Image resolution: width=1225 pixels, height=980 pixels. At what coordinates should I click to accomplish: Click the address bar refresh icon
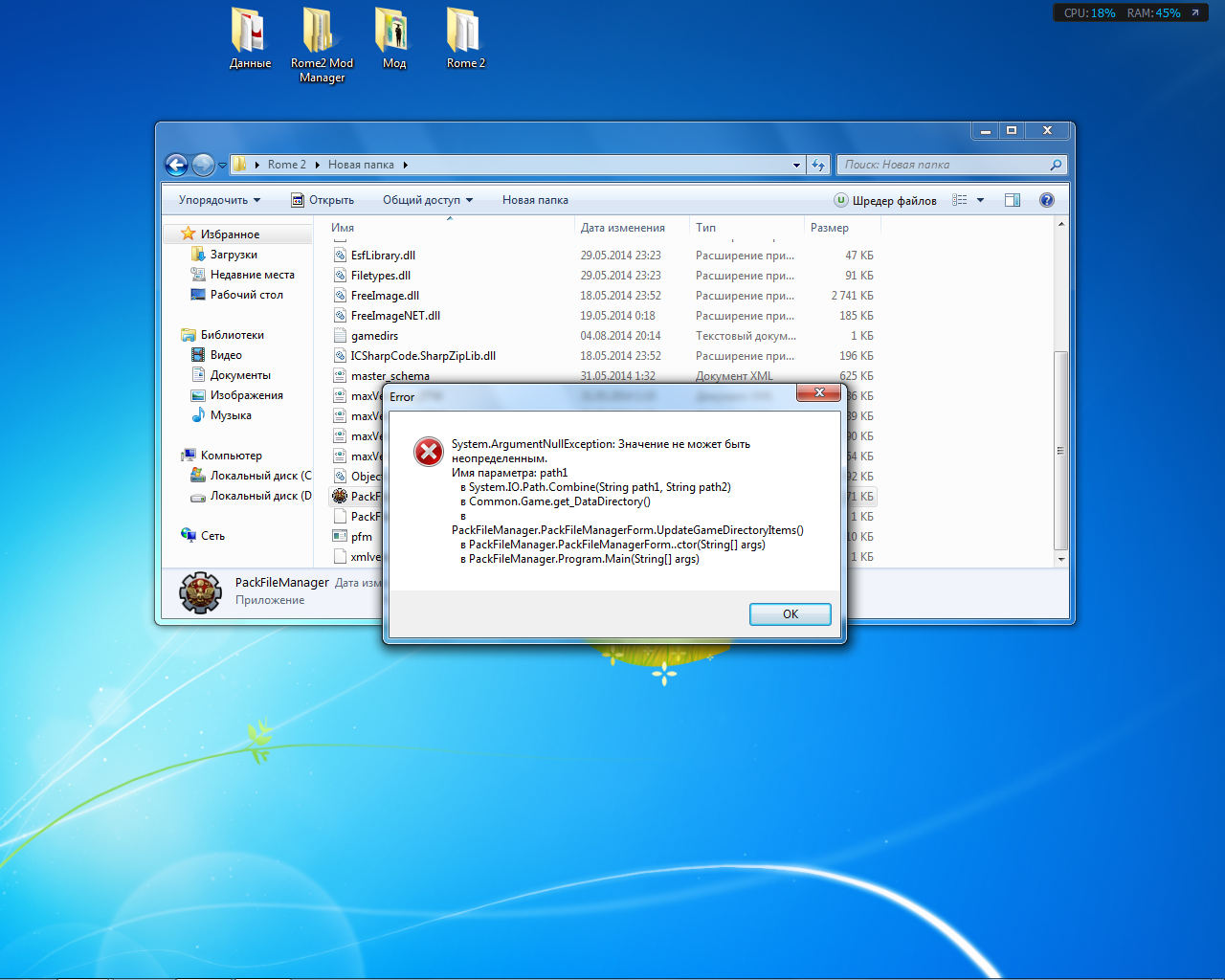coord(818,165)
